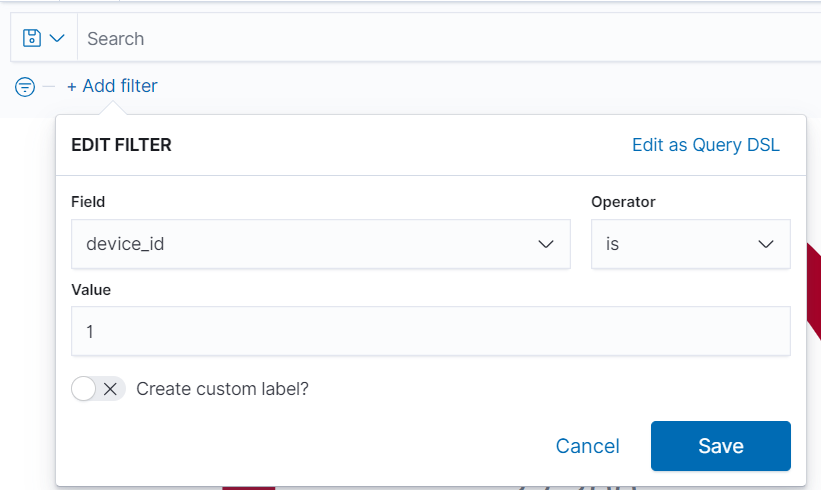Click the Field label above device_id
The image size is (821, 490).
pos(88,202)
